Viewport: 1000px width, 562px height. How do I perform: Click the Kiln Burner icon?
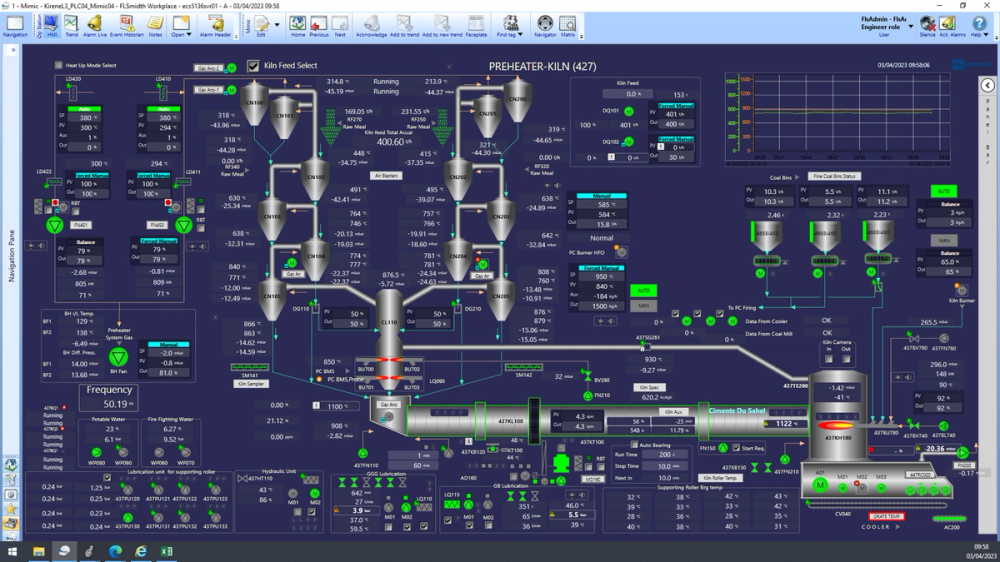pyautogui.click(x=962, y=291)
